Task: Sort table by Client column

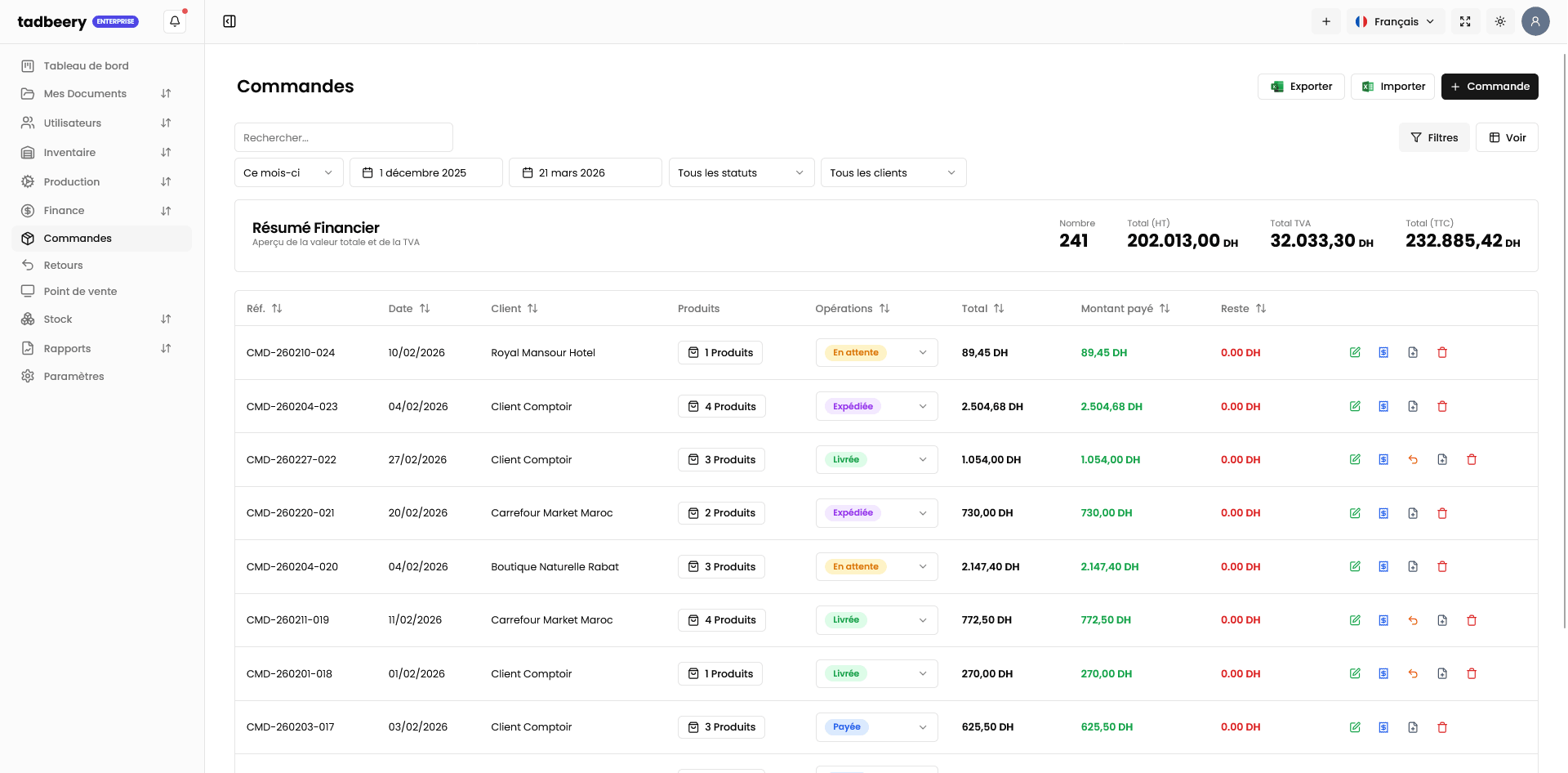Action: click(514, 308)
